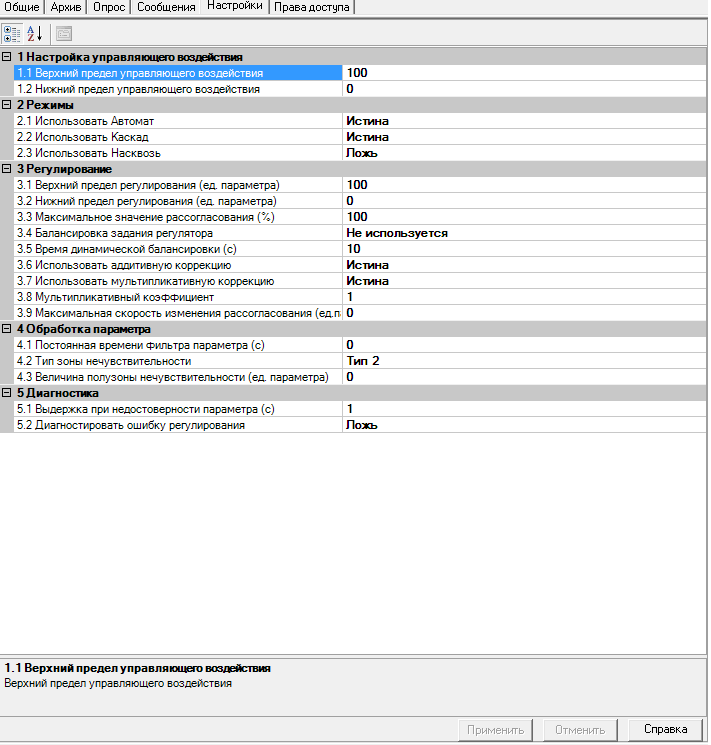Edit 3.5 Время динамической балансировки value

coord(524,249)
